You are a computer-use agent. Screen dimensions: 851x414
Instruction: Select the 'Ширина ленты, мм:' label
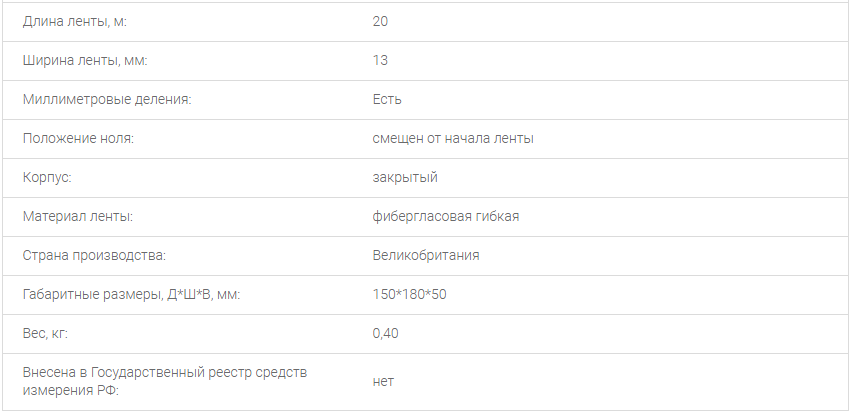point(84,60)
